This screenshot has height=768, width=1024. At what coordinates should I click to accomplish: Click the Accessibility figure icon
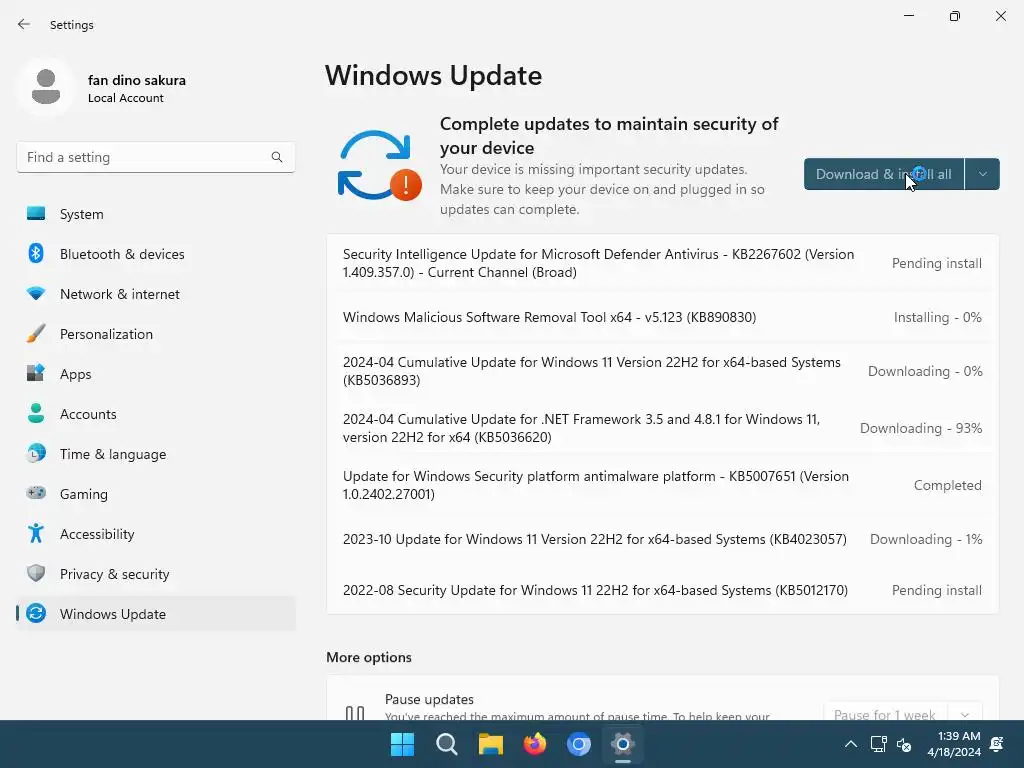pyautogui.click(x=36, y=534)
